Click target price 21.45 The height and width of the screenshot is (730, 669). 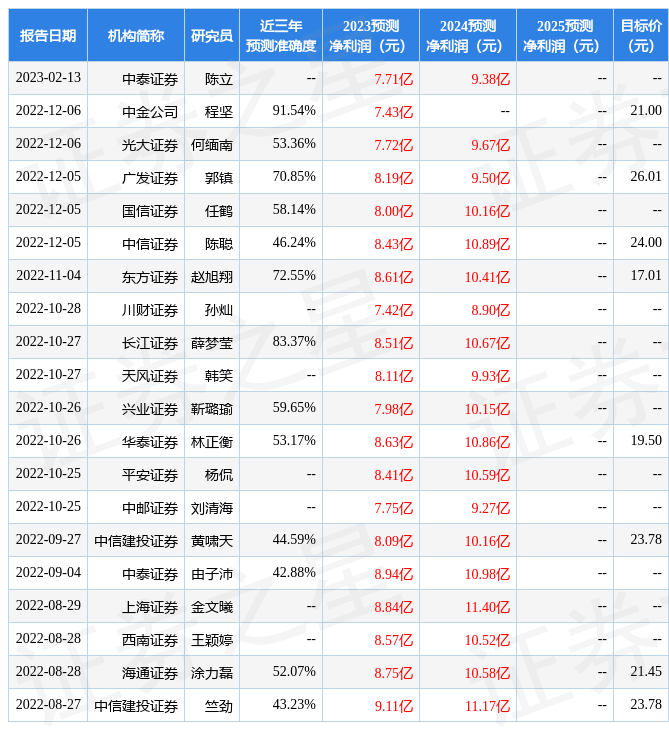point(646,672)
